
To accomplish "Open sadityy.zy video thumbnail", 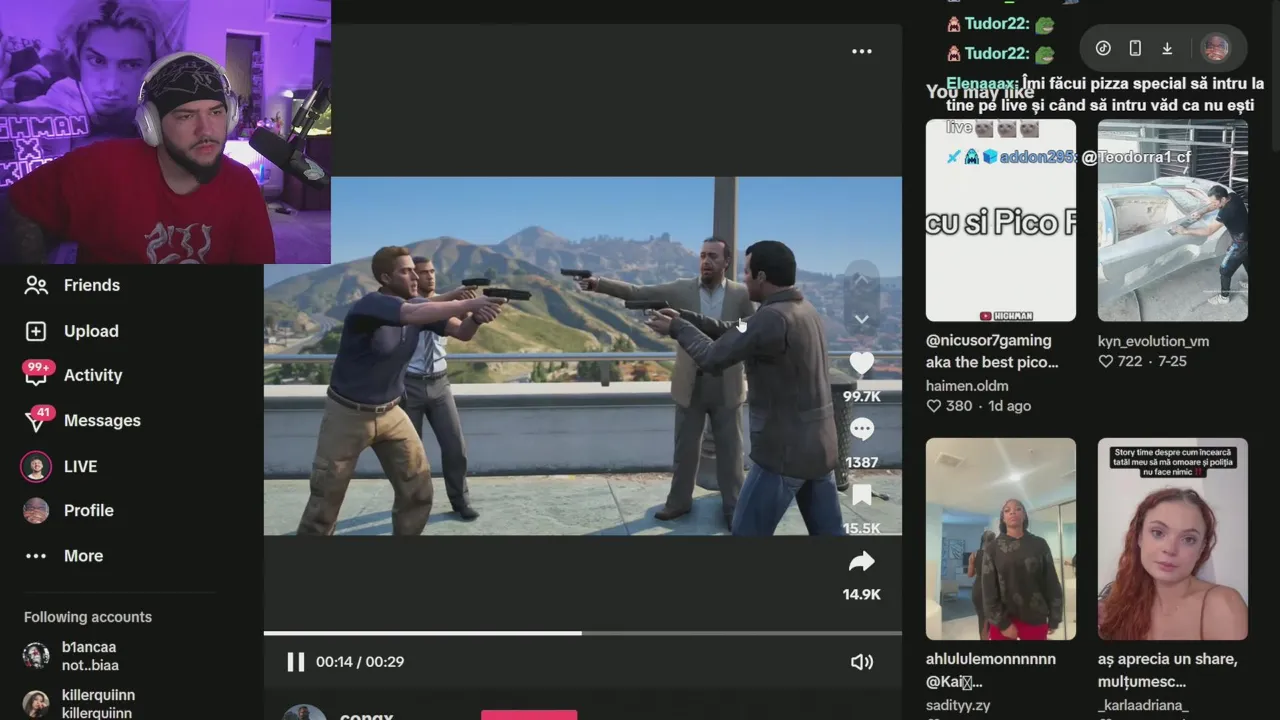I will pos(1000,539).
